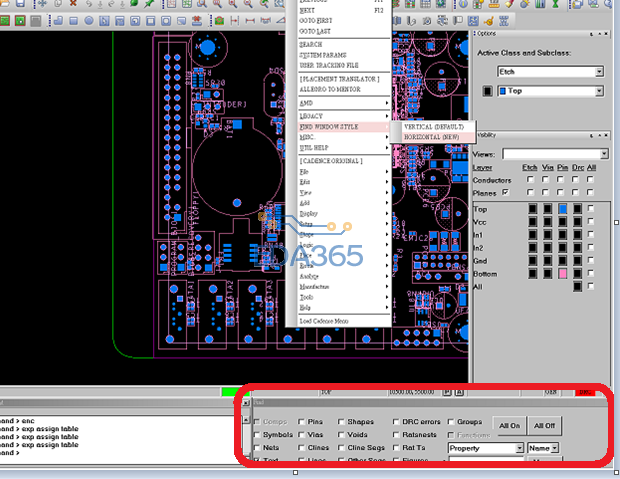
Task: Open the Etch class dropdown
Action: (x=599, y=72)
